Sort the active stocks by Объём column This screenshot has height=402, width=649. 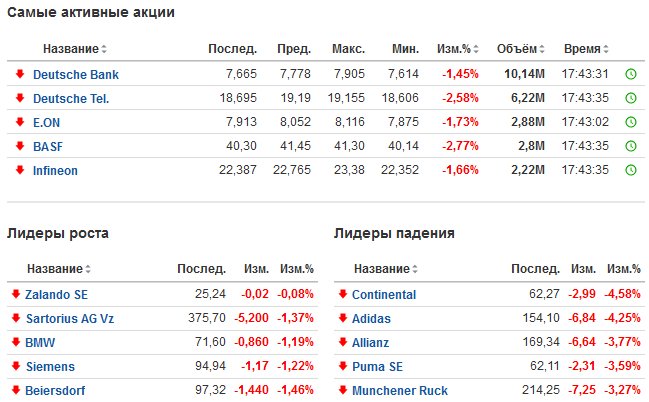[521, 49]
